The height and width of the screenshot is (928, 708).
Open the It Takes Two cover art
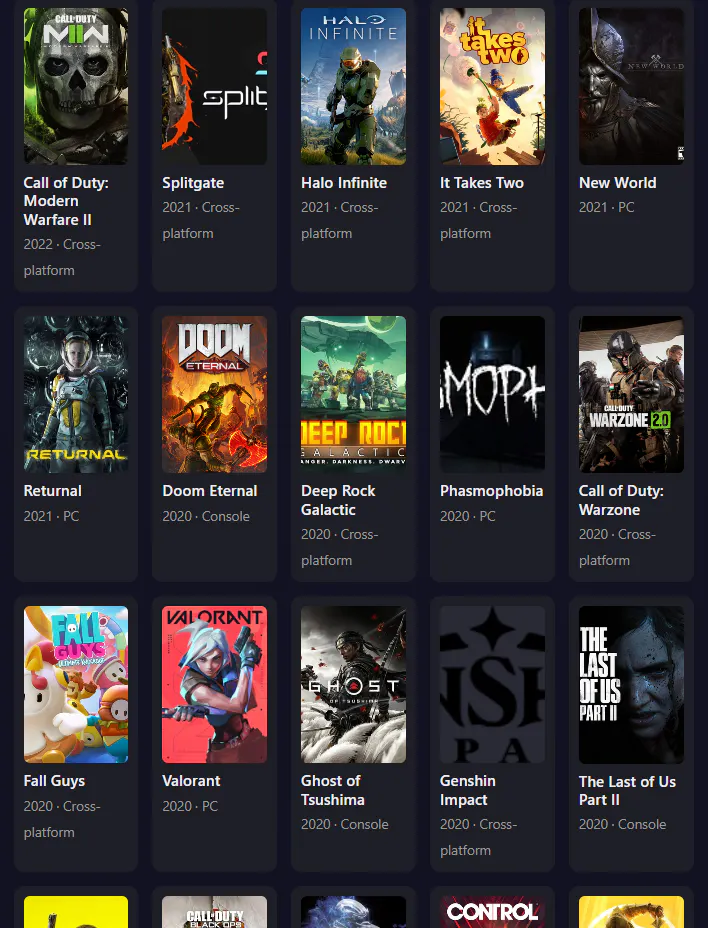pos(493,86)
